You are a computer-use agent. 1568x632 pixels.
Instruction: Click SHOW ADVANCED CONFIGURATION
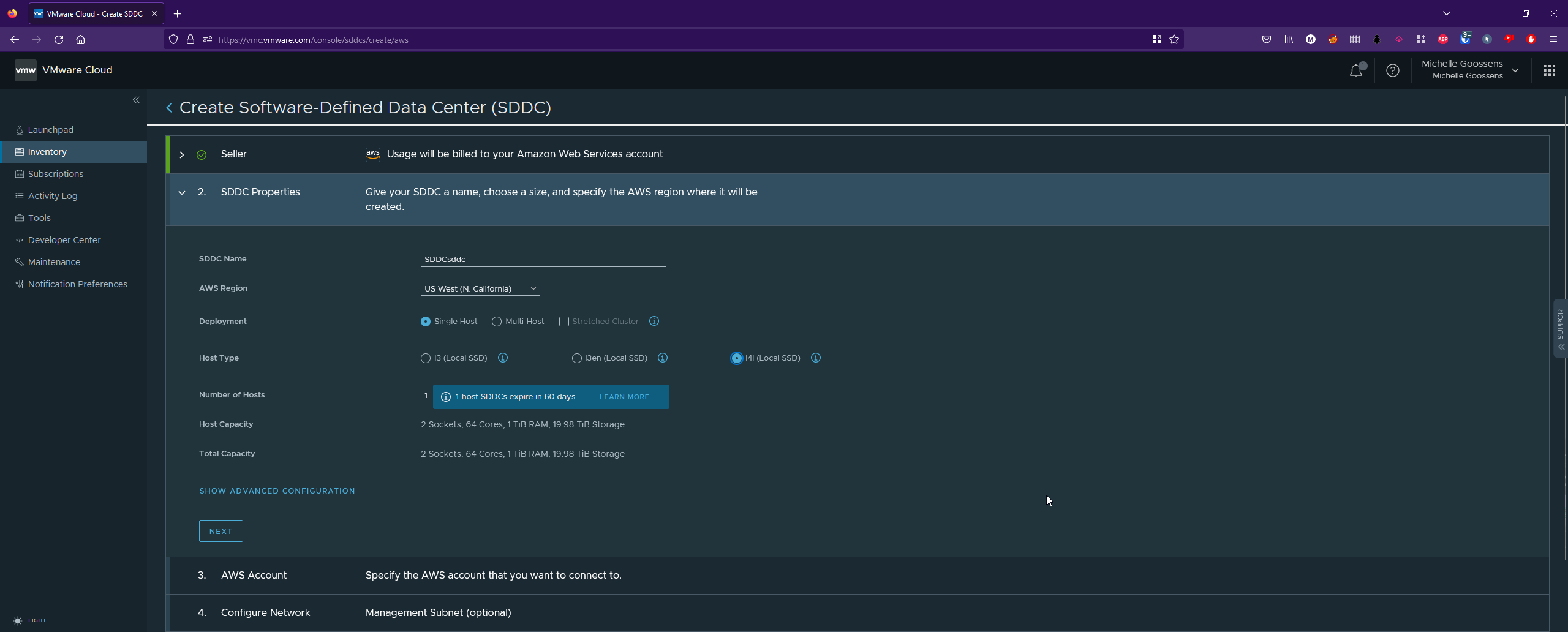(x=277, y=491)
